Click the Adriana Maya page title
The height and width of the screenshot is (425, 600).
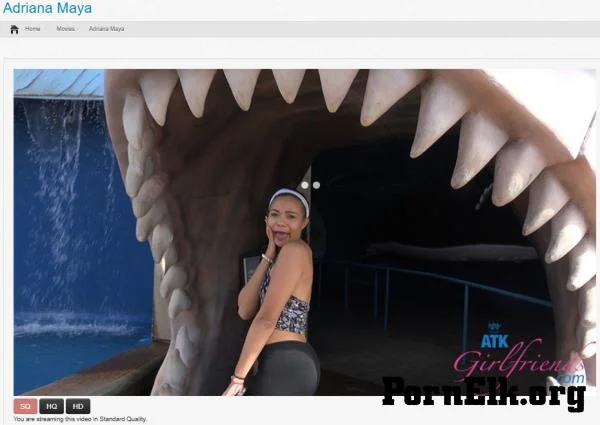pos(47,8)
